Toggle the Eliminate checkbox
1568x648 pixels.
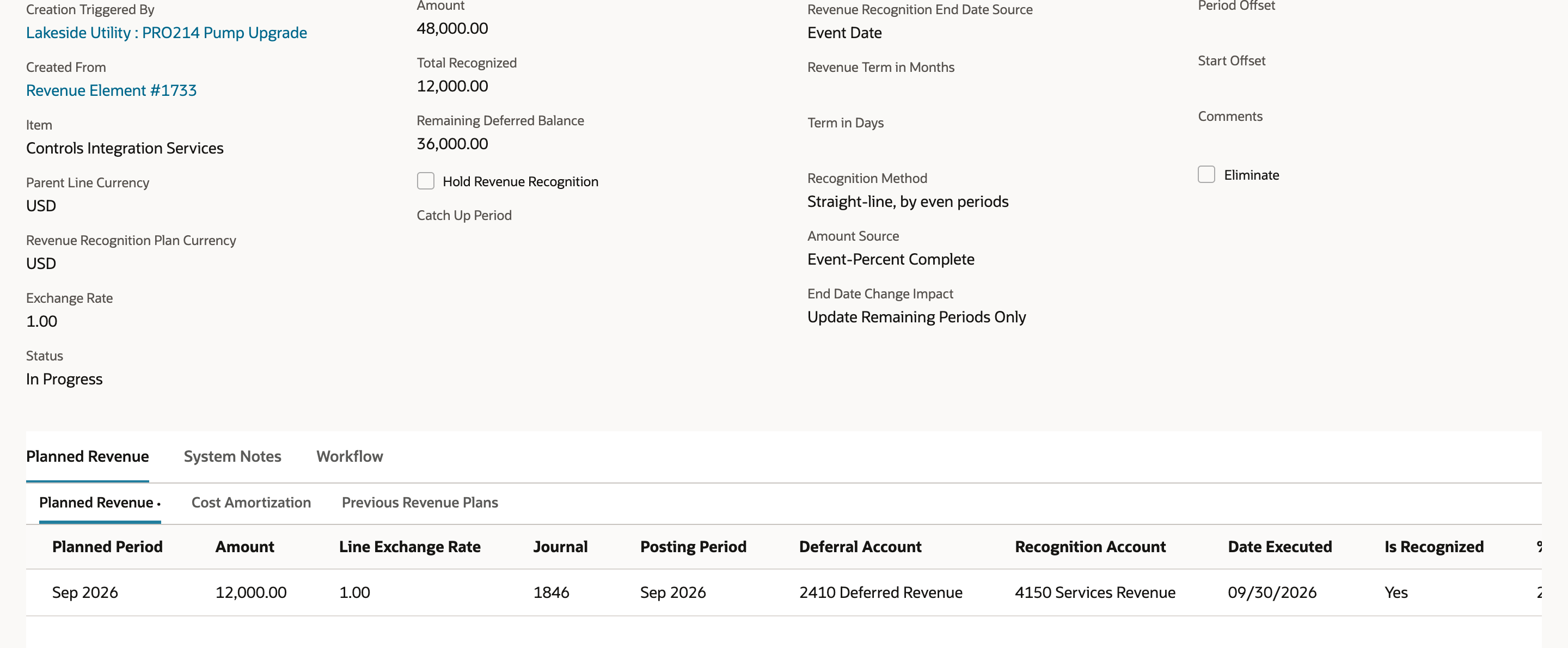pyautogui.click(x=1206, y=174)
